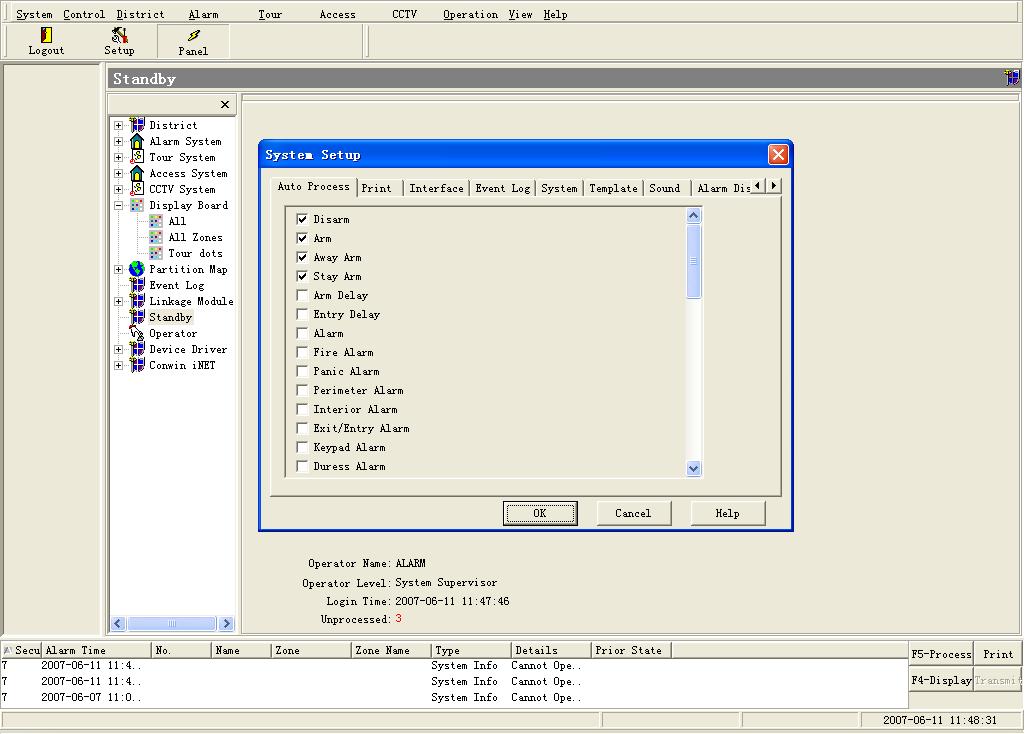Close the System Setup dialog

point(777,154)
